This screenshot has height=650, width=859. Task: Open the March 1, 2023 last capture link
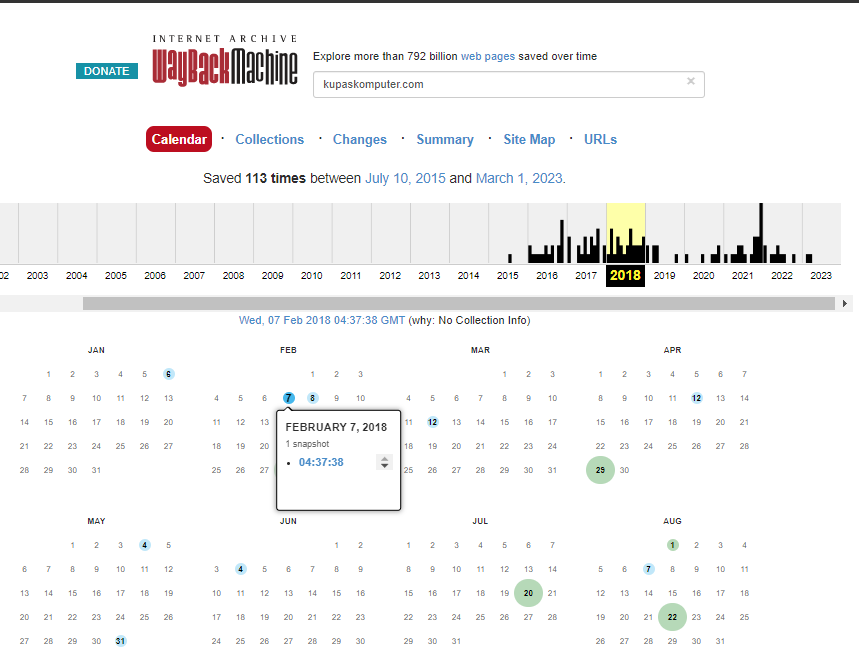pyautogui.click(x=519, y=179)
